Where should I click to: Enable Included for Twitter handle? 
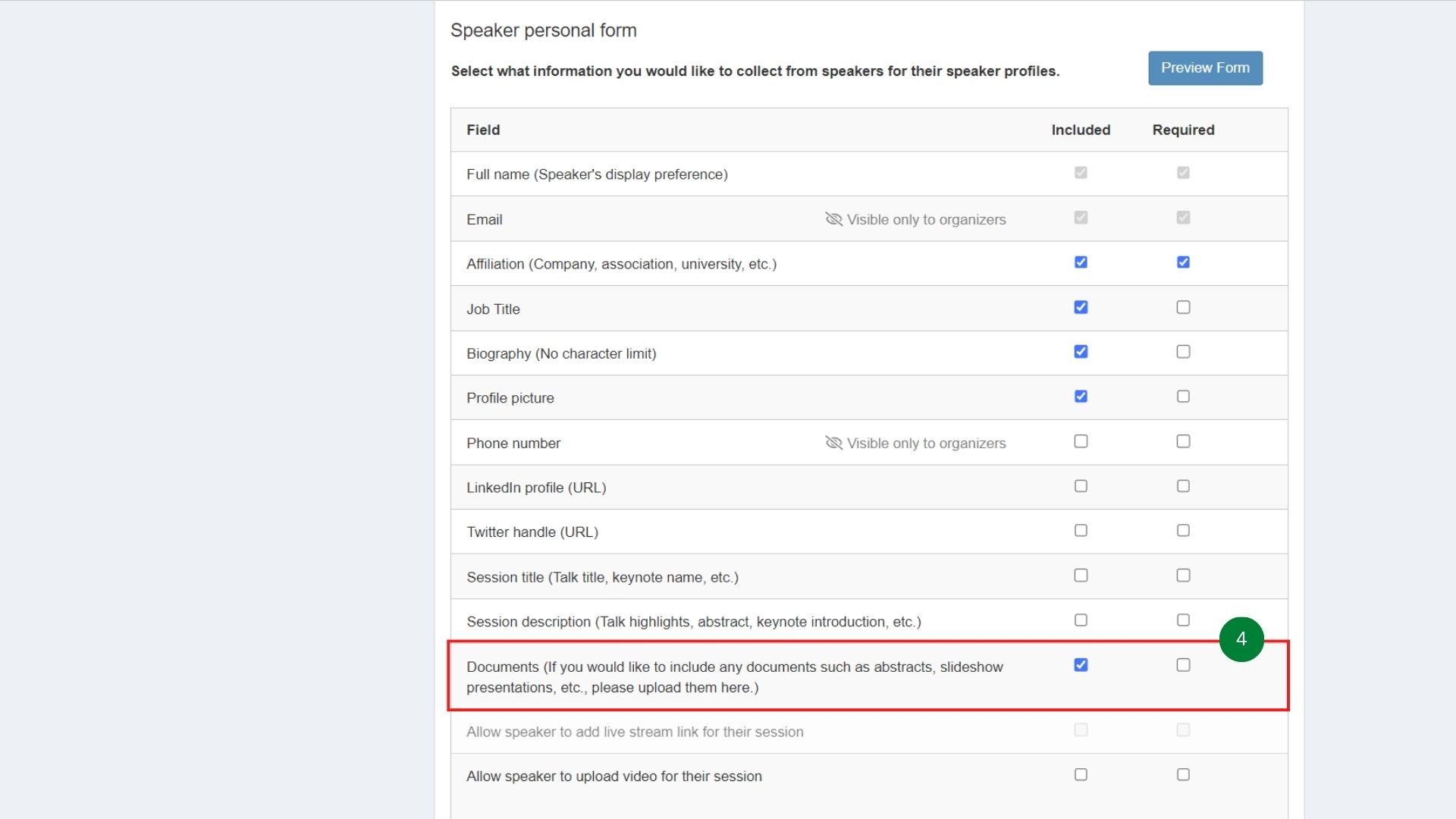pyautogui.click(x=1081, y=530)
